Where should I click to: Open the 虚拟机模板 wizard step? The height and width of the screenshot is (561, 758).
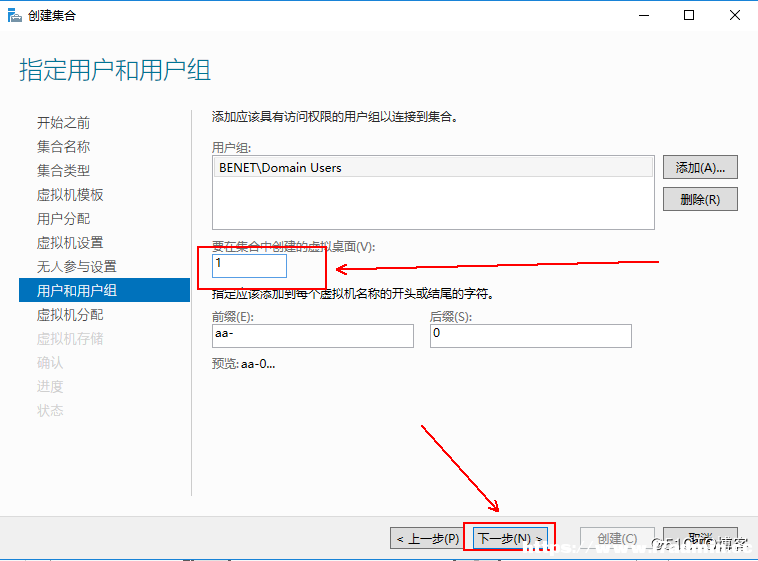click(70, 195)
